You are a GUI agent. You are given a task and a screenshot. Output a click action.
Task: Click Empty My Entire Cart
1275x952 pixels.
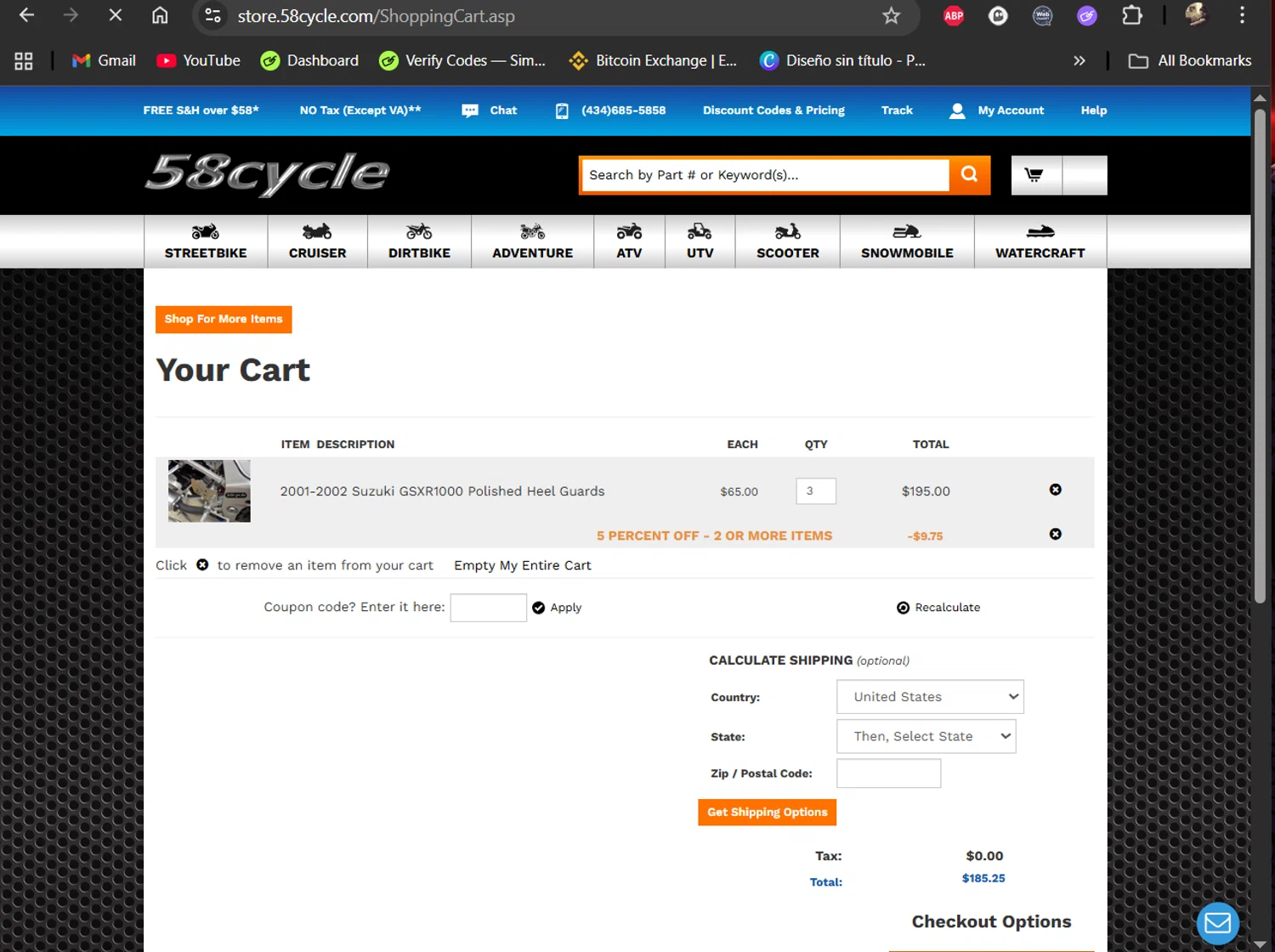[x=523, y=565]
